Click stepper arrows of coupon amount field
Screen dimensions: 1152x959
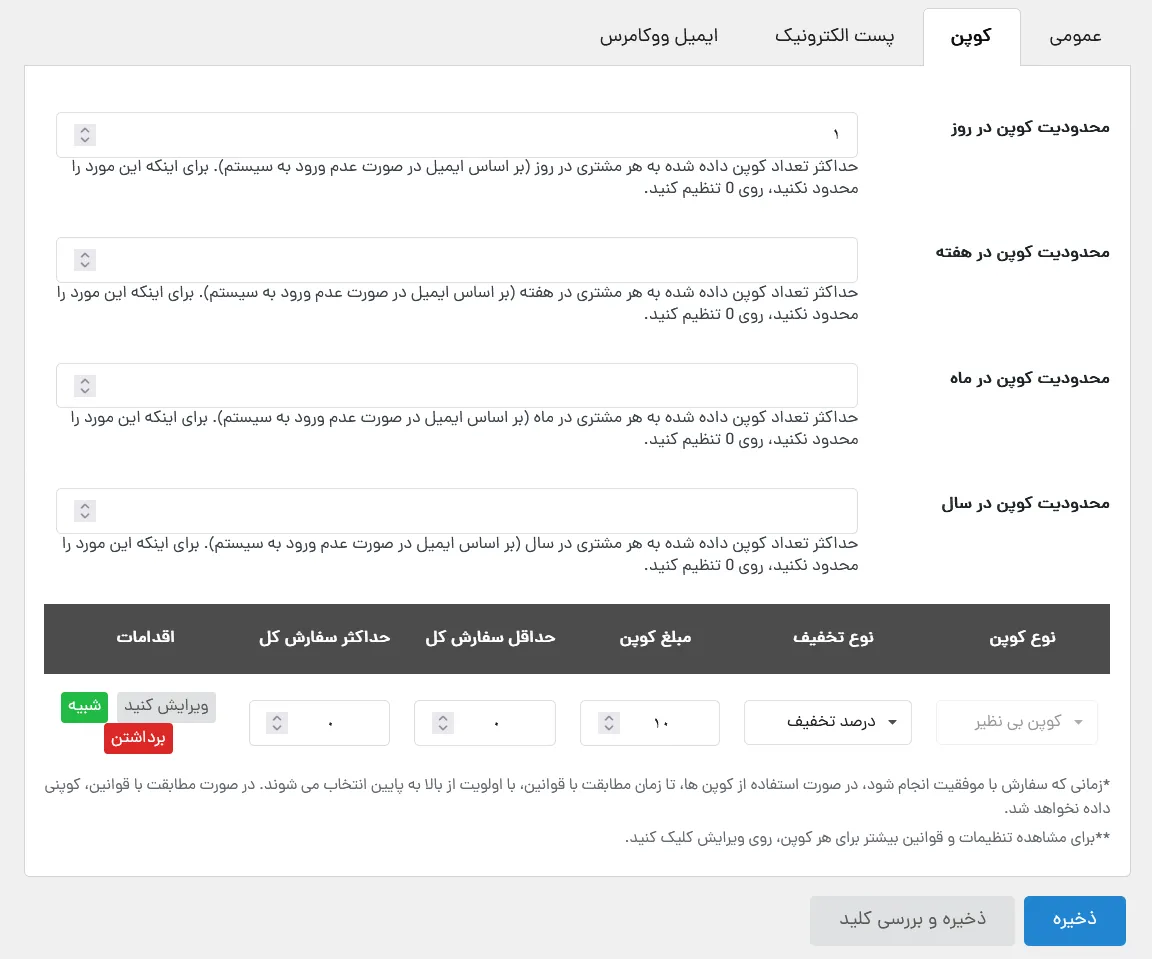609,723
